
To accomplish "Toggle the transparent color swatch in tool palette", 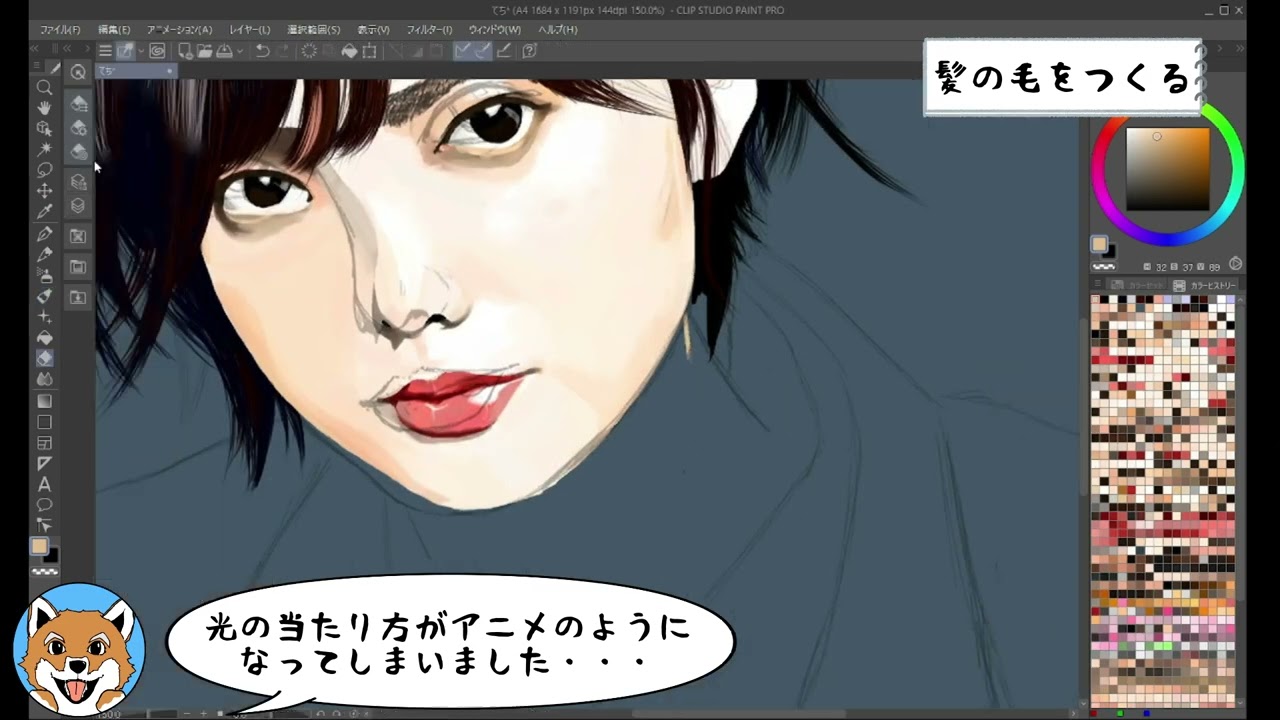I will (44, 572).
